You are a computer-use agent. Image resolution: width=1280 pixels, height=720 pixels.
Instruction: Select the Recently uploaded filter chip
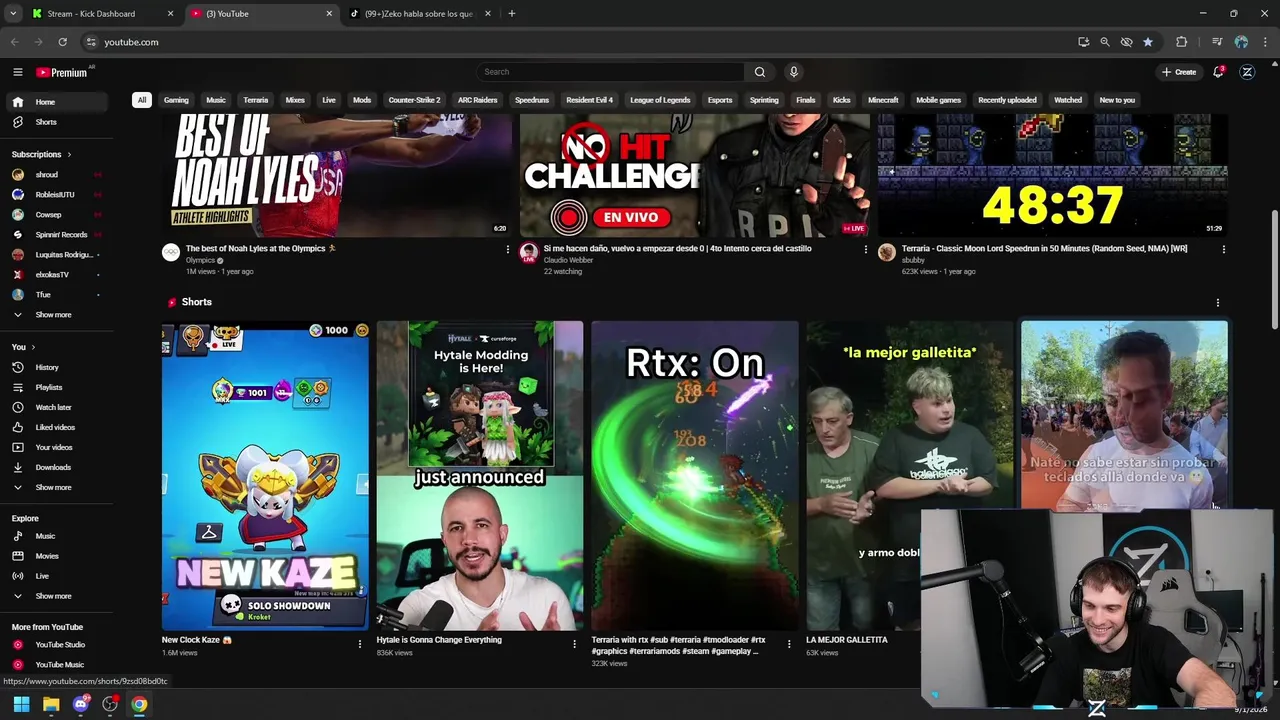pyautogui.click(x=1007, y=100)
